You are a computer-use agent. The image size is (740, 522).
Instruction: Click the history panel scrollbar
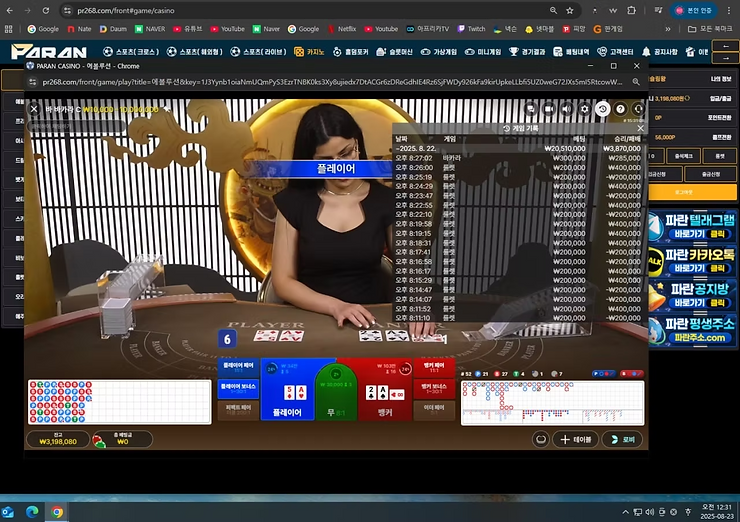[645, 163]
